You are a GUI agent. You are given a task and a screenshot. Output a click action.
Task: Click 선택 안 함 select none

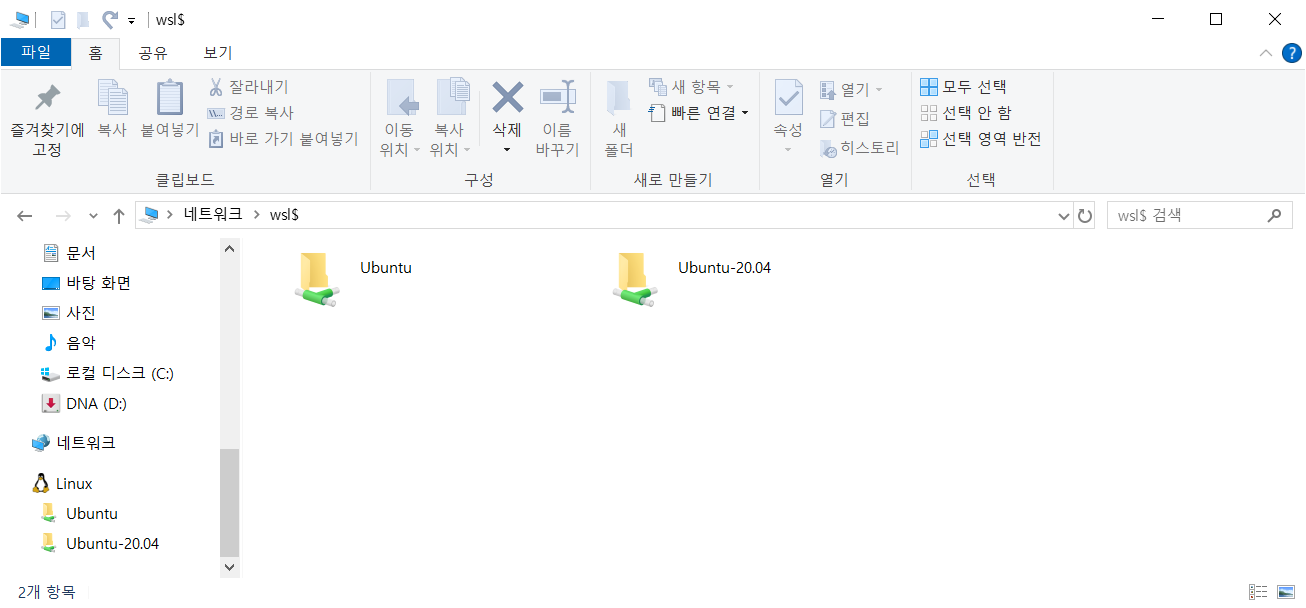pyautogui.click(x=965, y=113)
